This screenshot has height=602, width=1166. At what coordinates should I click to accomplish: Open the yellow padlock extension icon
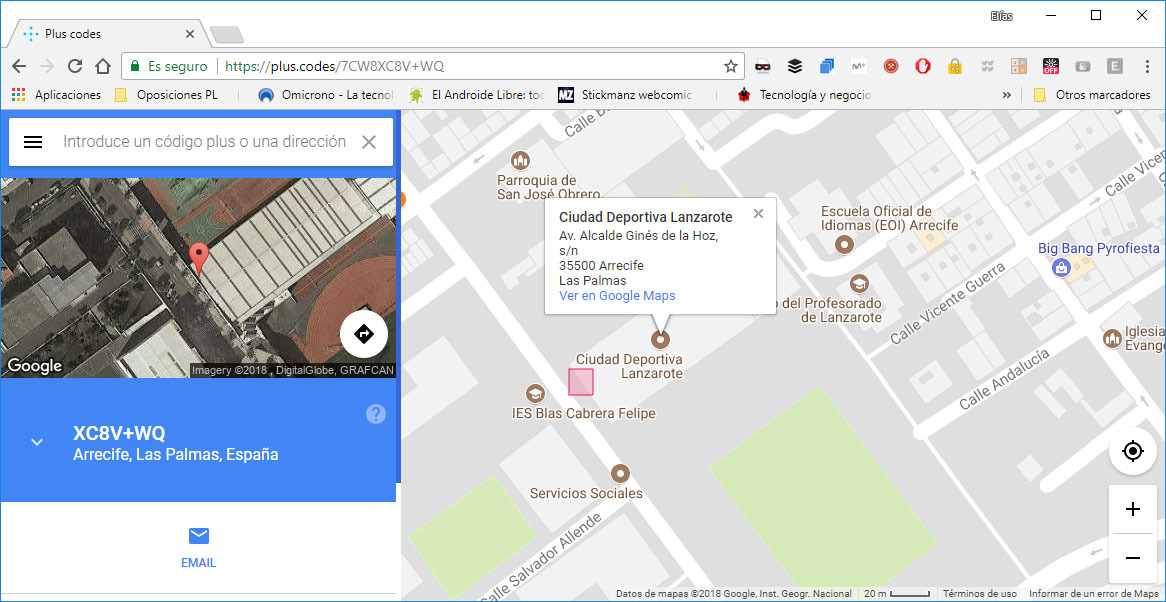coord(954,66)
